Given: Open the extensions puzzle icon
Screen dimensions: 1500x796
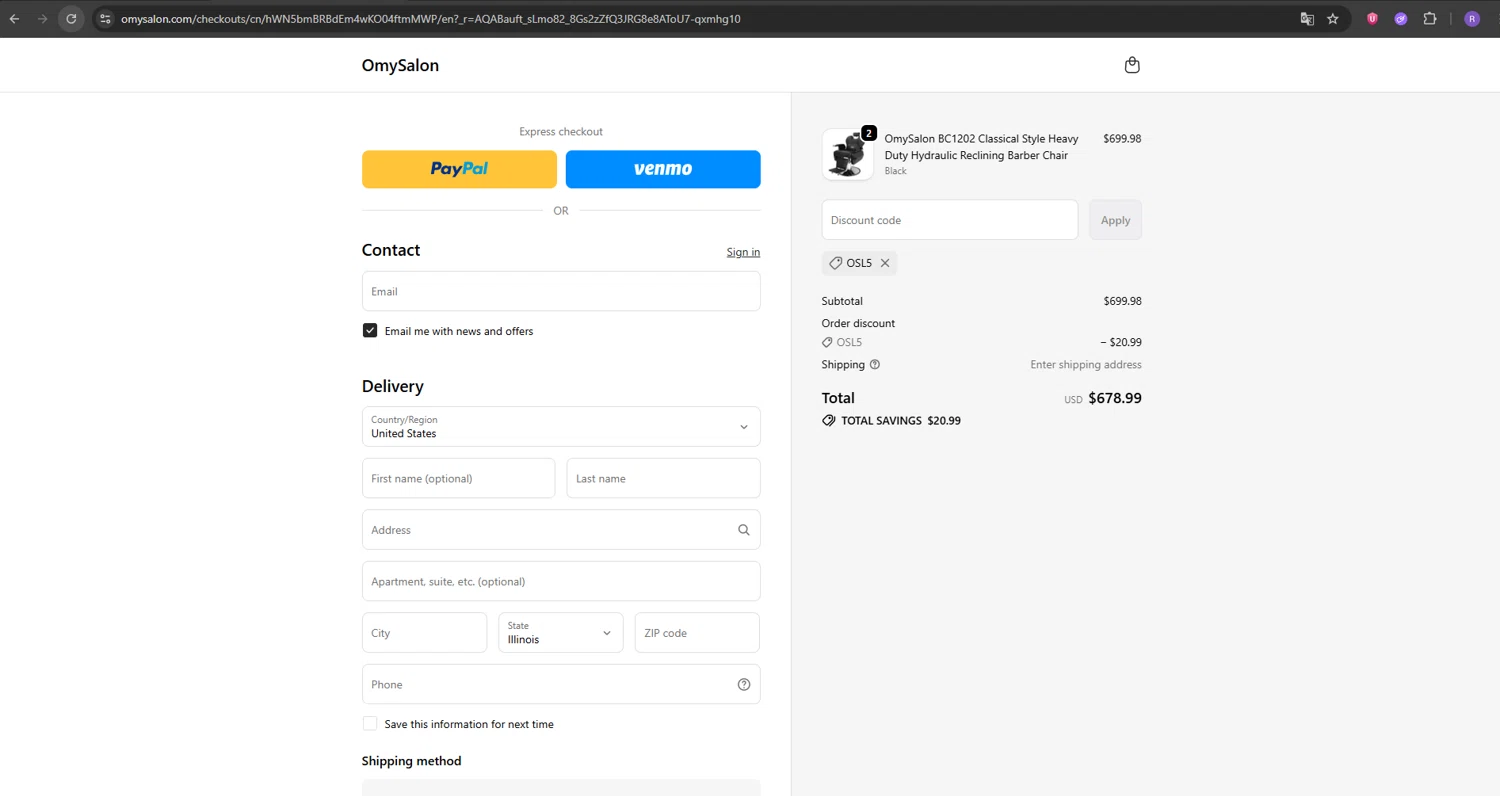Looking at the screenshot, I should [1430, 18].
